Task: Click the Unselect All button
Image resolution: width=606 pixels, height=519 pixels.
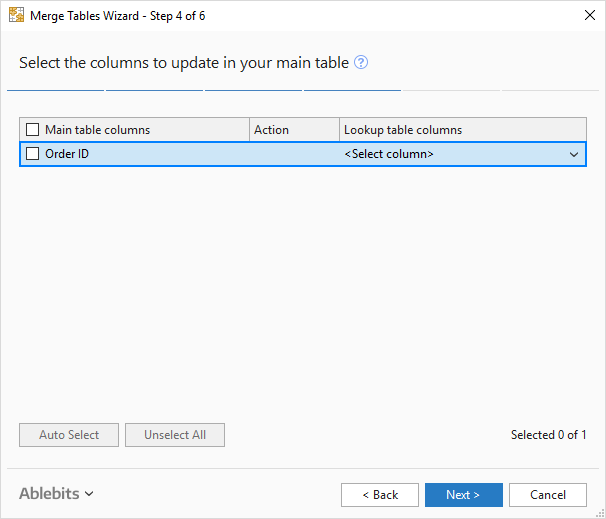Action: (x=175, y=435)
